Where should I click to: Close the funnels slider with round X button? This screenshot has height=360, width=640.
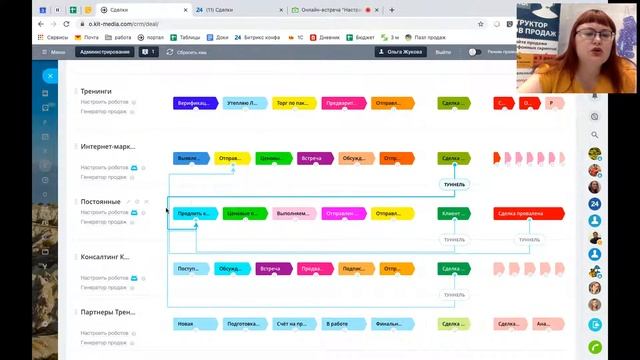pyautogui.click(x=50, y=76)
